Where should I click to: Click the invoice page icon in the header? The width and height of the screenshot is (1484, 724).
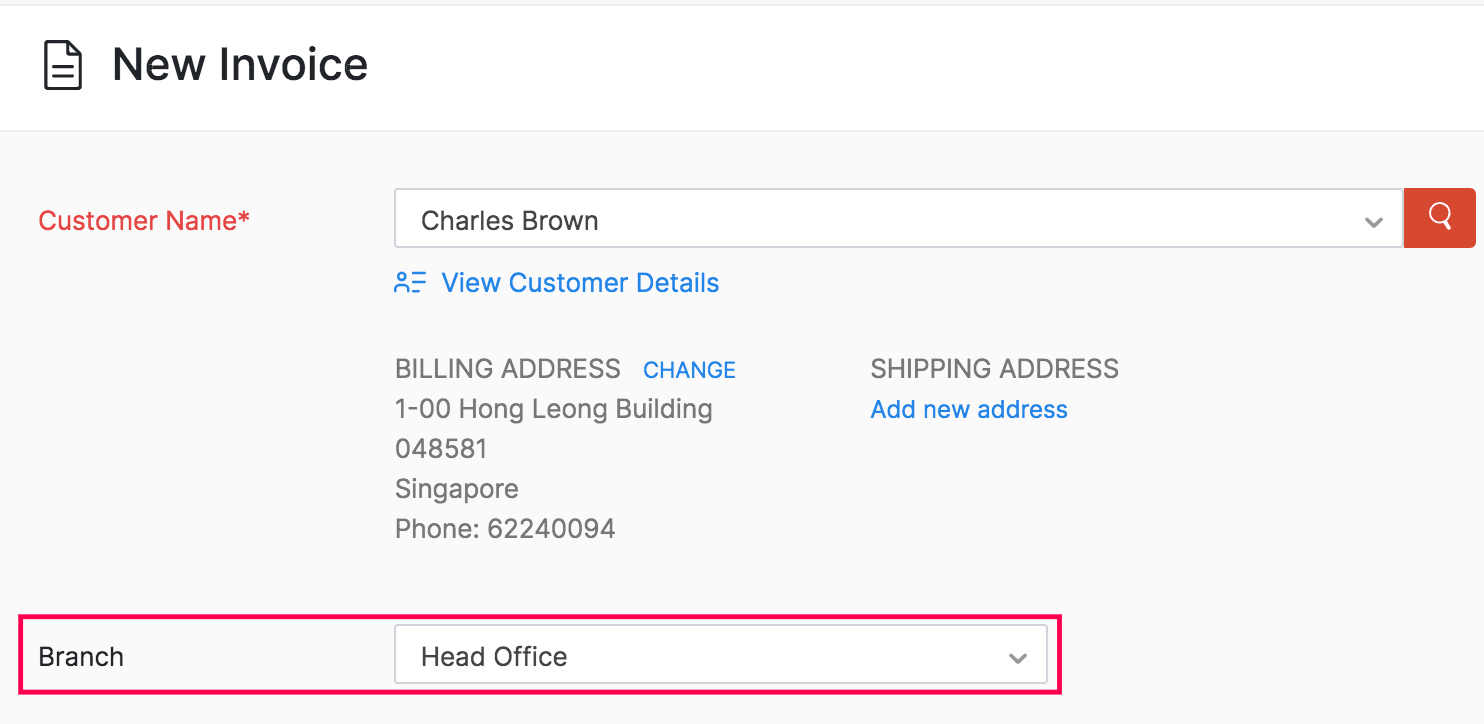[62, 64]
